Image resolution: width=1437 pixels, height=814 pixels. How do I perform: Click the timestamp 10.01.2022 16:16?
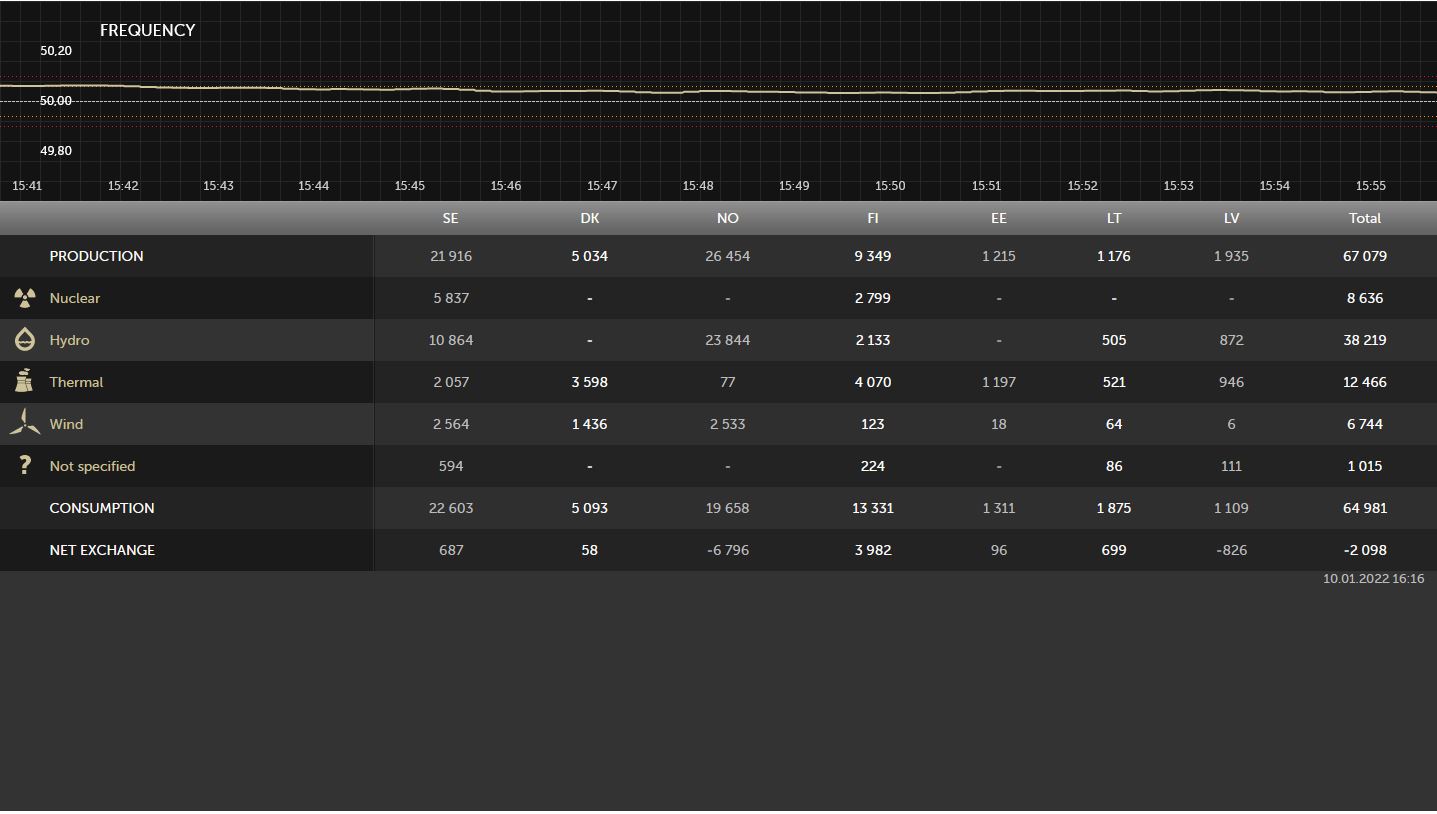[1373, 579]
